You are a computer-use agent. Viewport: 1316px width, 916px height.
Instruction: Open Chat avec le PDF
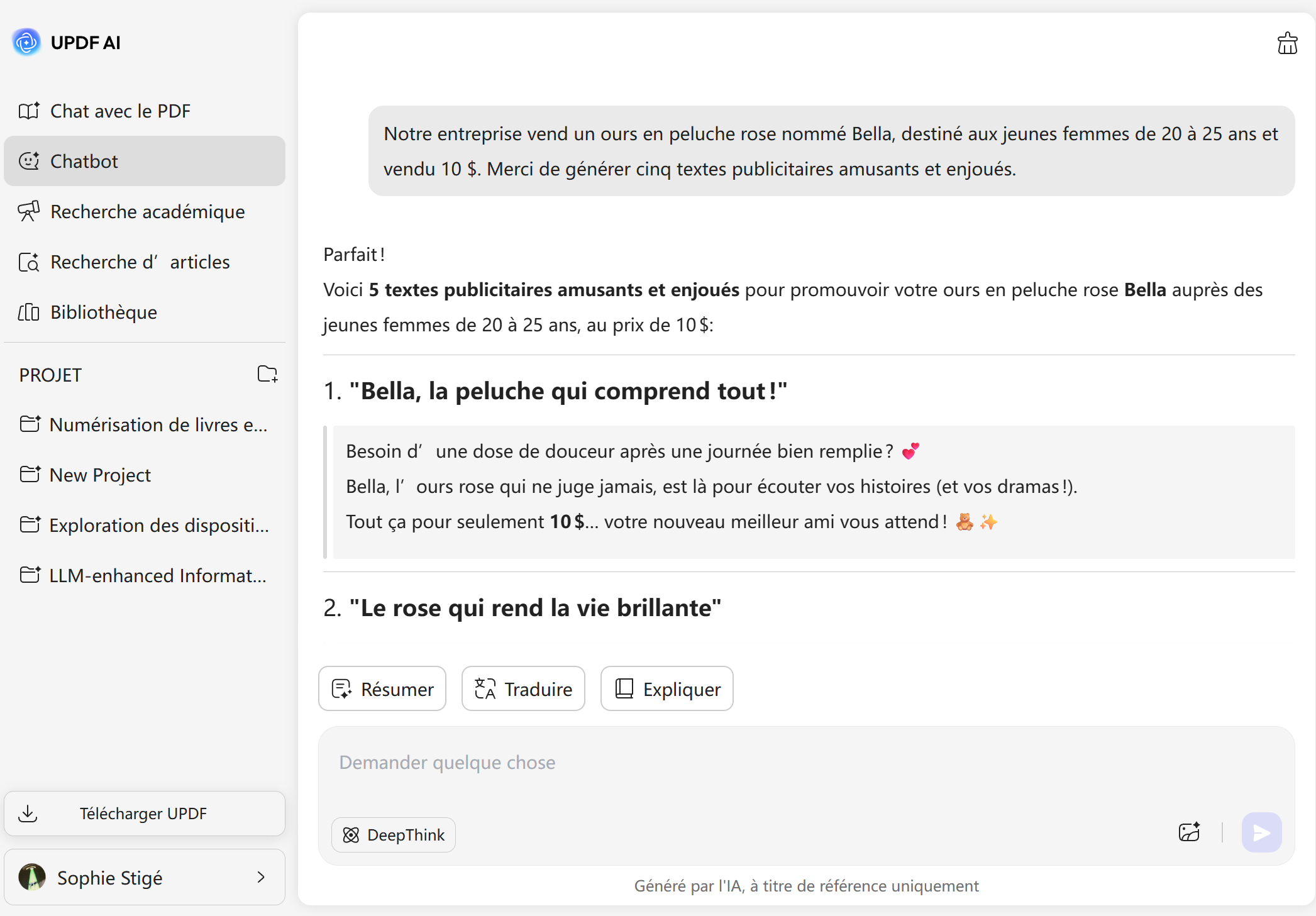[x=119, y=111]
